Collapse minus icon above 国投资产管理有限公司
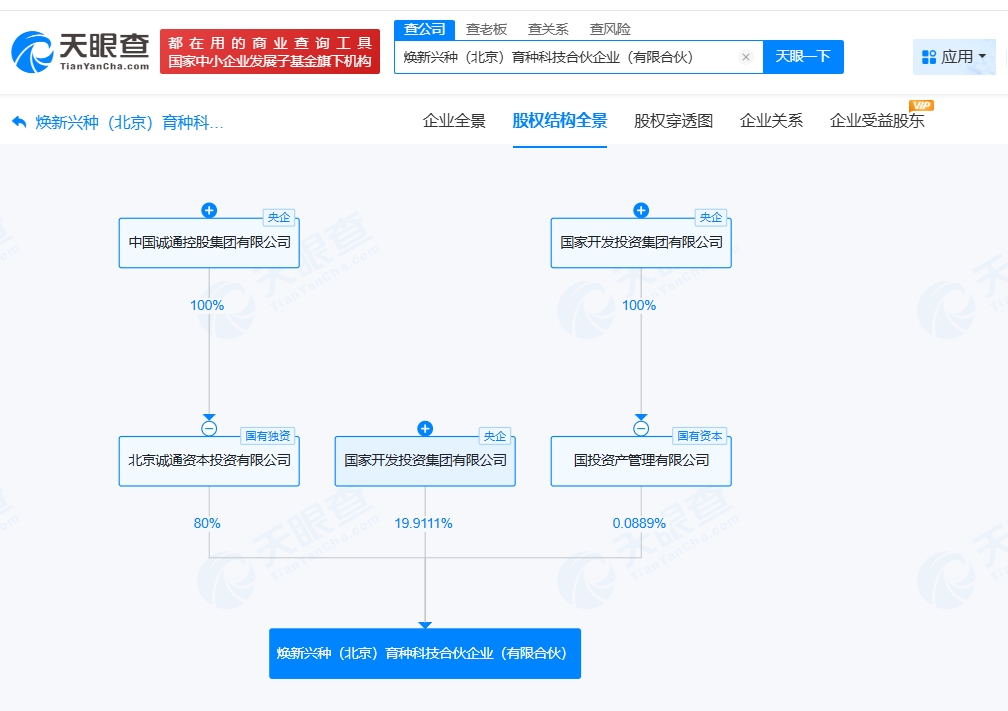The width and height of the screenshot is (1008, 711). (x=641, y=428)
